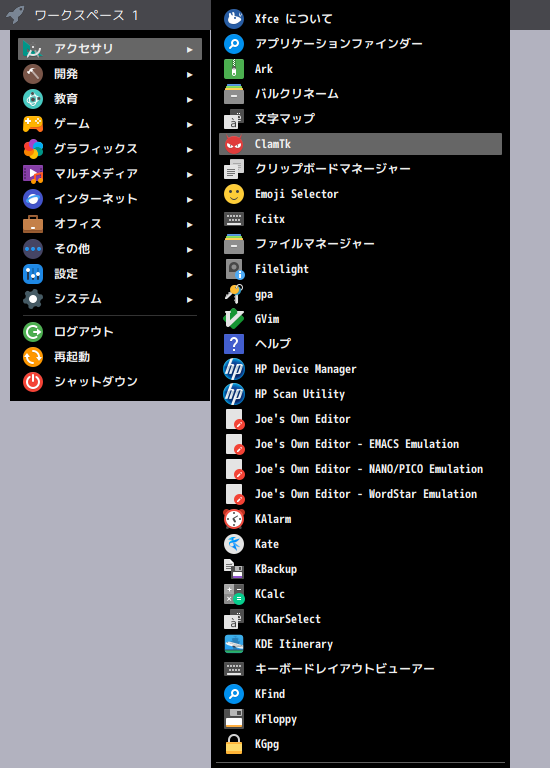This screenshot has height=768, width=550.
Task: Click the ゲーム controller icon
Action: pyautogui.click(x=33, y=124)
